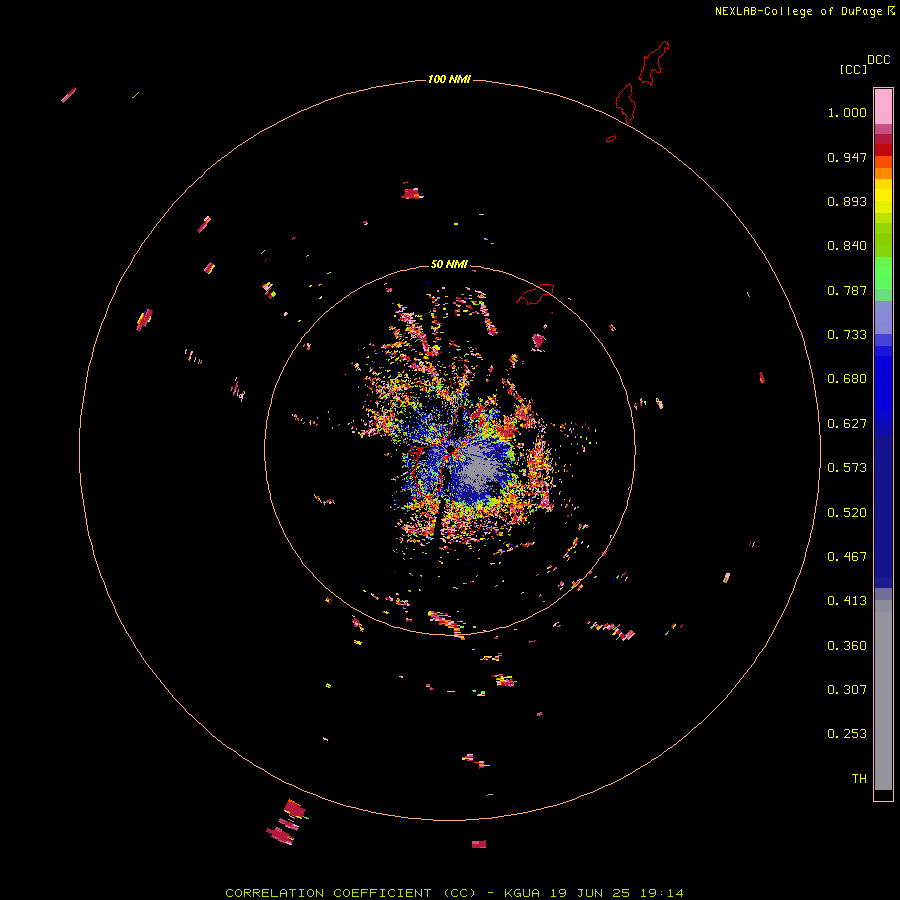Click the 0.947 scale value

point(847,157)
